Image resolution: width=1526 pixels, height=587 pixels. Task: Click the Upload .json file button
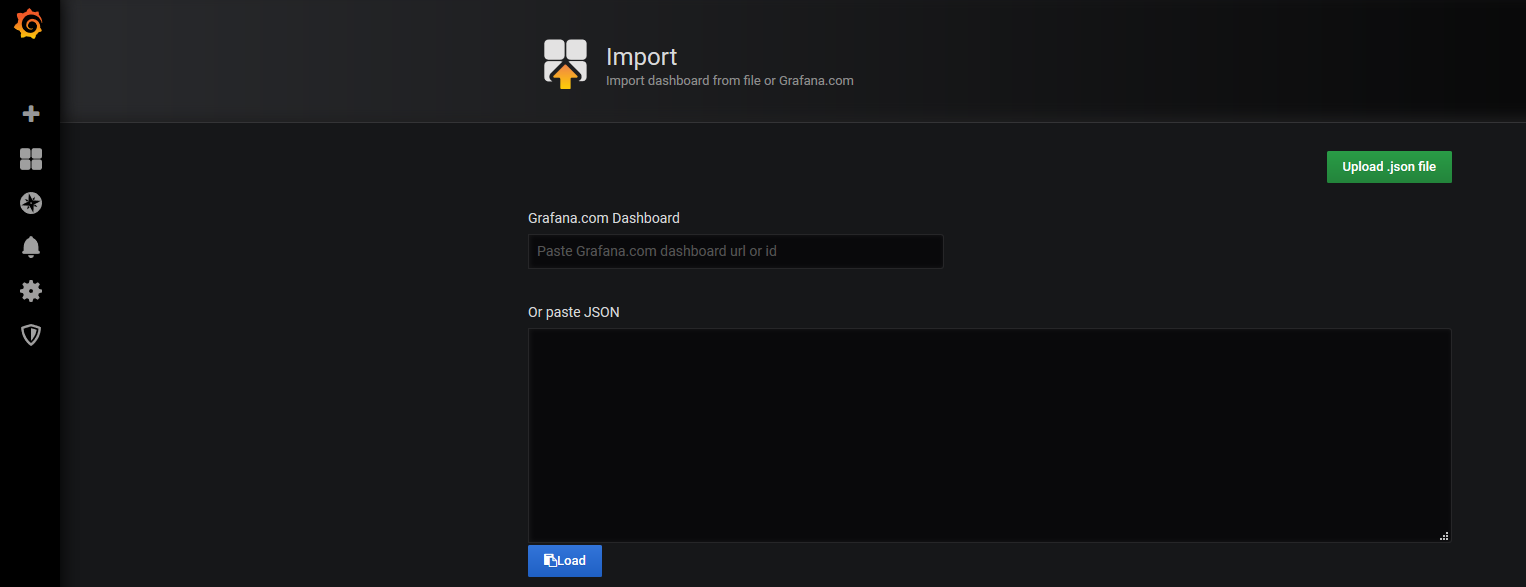1389,167
